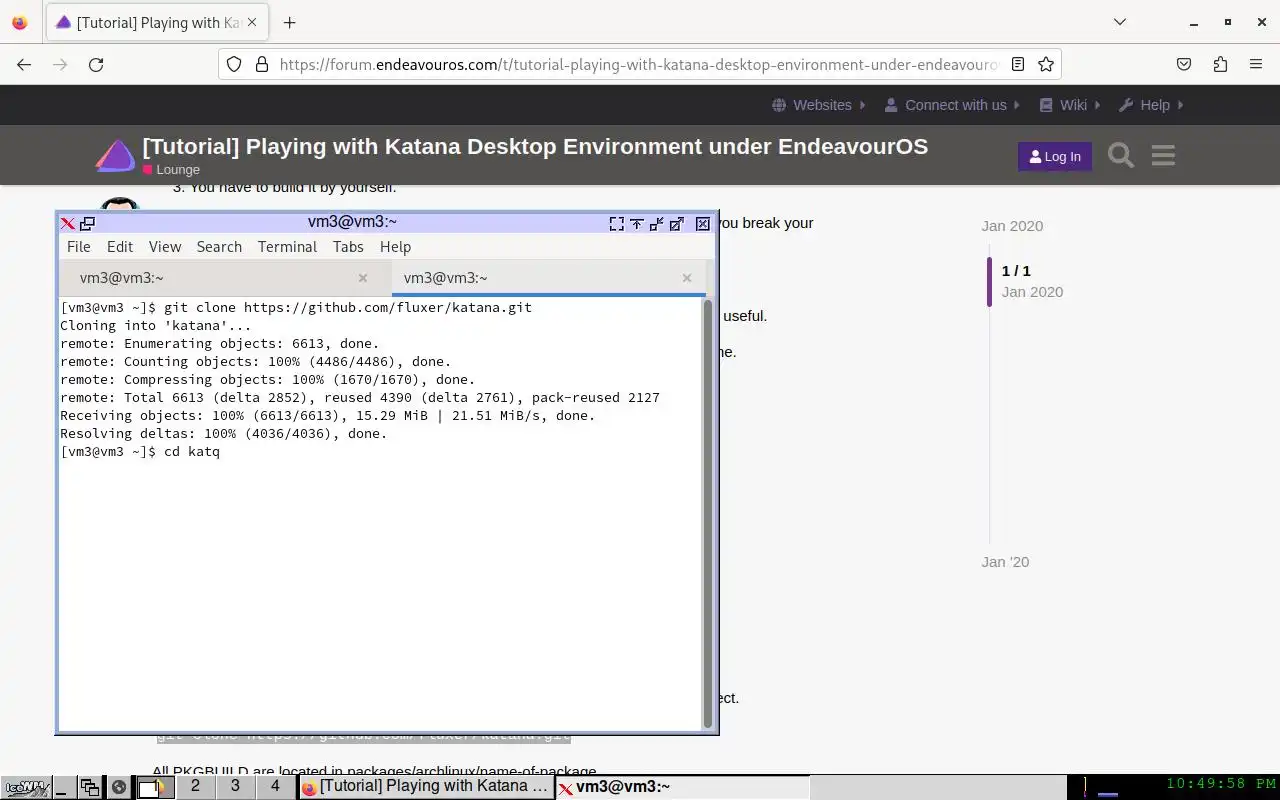1280x800 pixels.
Task: Click the 1 / 1 timeline position marker
Action: coord(1016,271)
